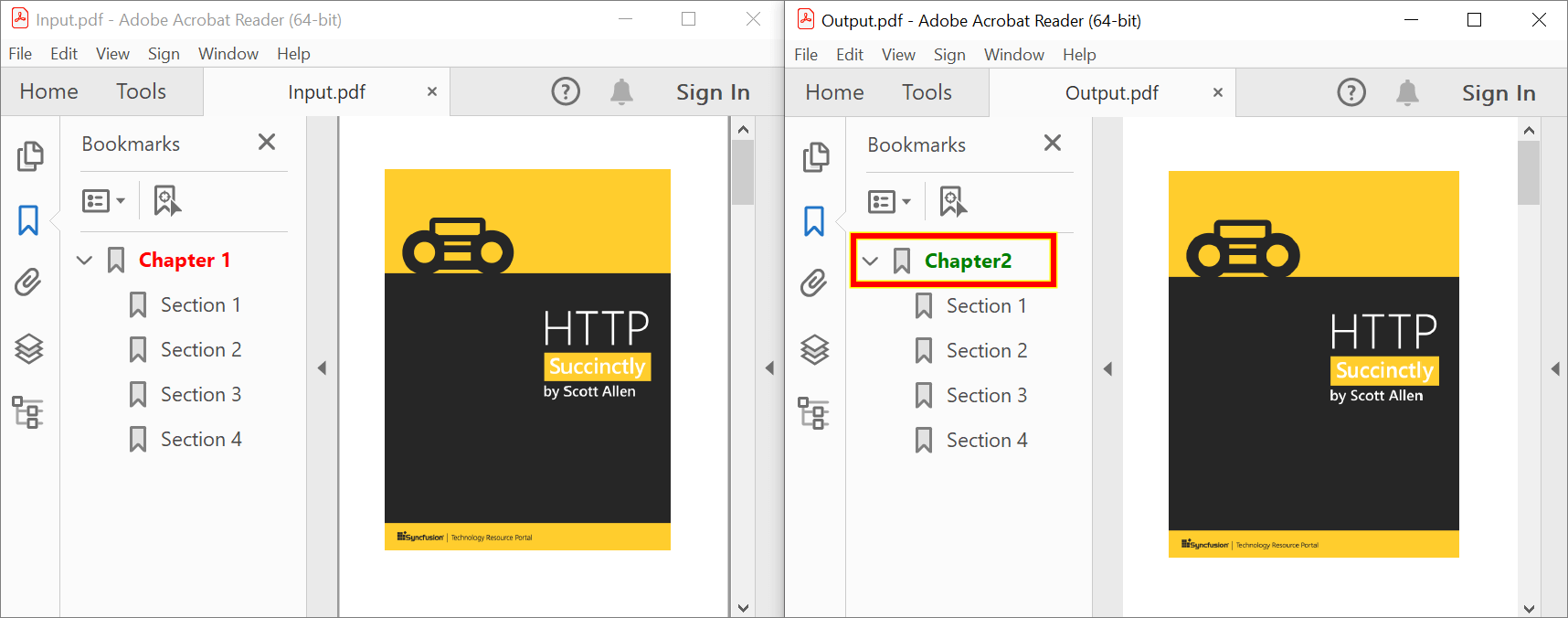The width and height of the screenshot is (1568, 618).
Task: Click Find current bookmark icon in Output.pdf window
Action: 953,201
